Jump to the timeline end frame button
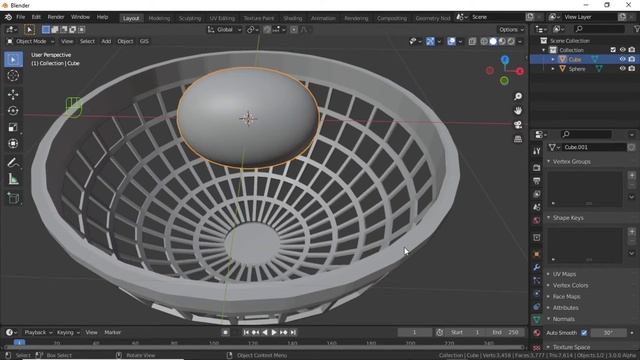The width and height of the screenshot is (640, 360). 293,332
